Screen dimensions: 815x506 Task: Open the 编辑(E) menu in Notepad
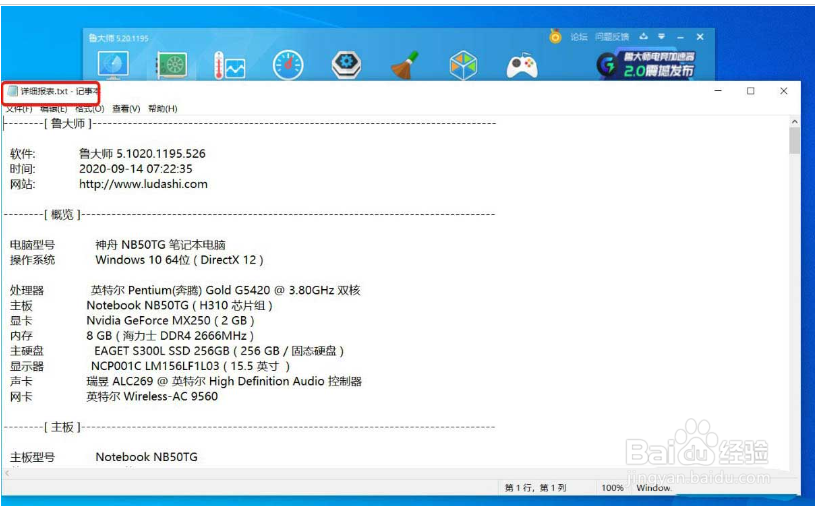coord(54,109)
